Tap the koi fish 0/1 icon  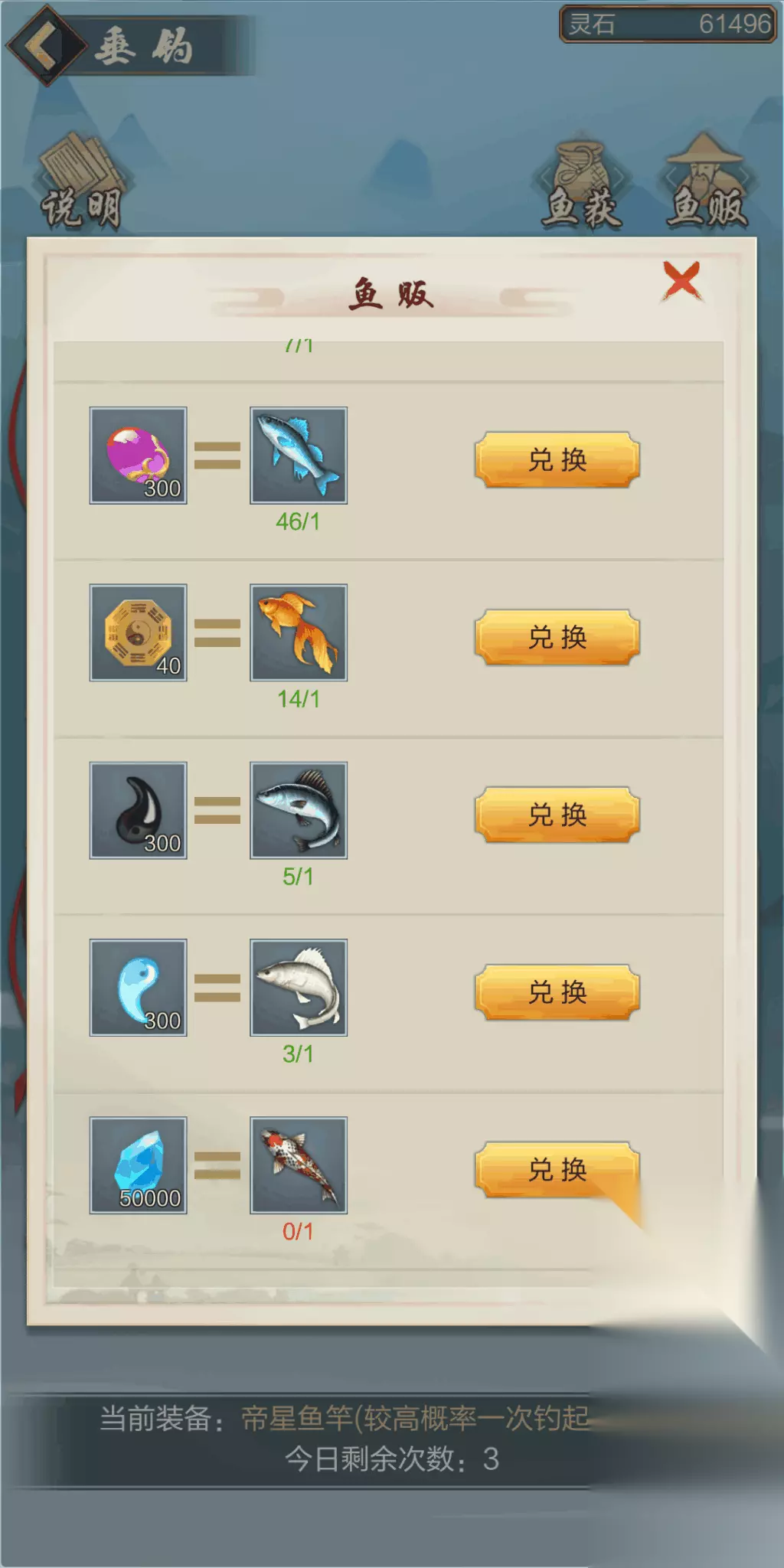299,1166
